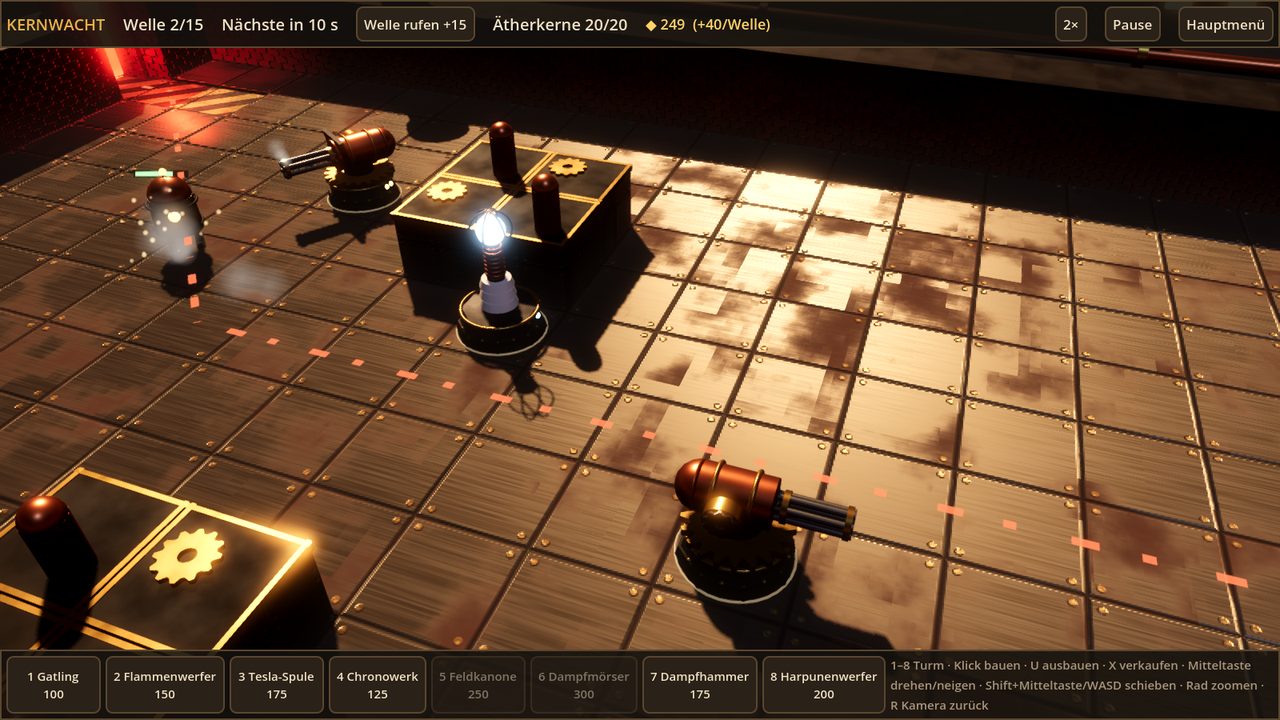Pick the 8 Harpunenwerfer tower
Viewport: 1280px width, 720px height.
tap(824, 685)
